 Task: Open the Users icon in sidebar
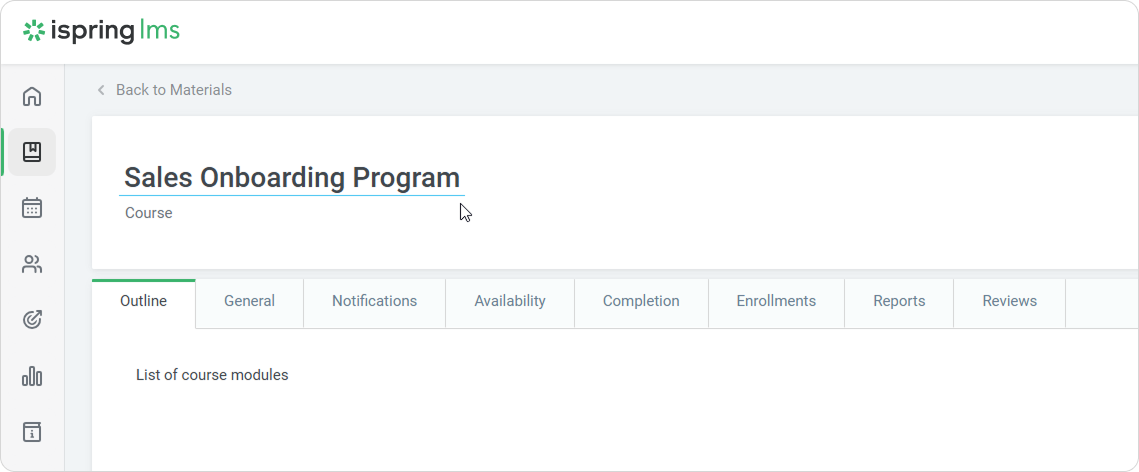[x=32, y=264]
